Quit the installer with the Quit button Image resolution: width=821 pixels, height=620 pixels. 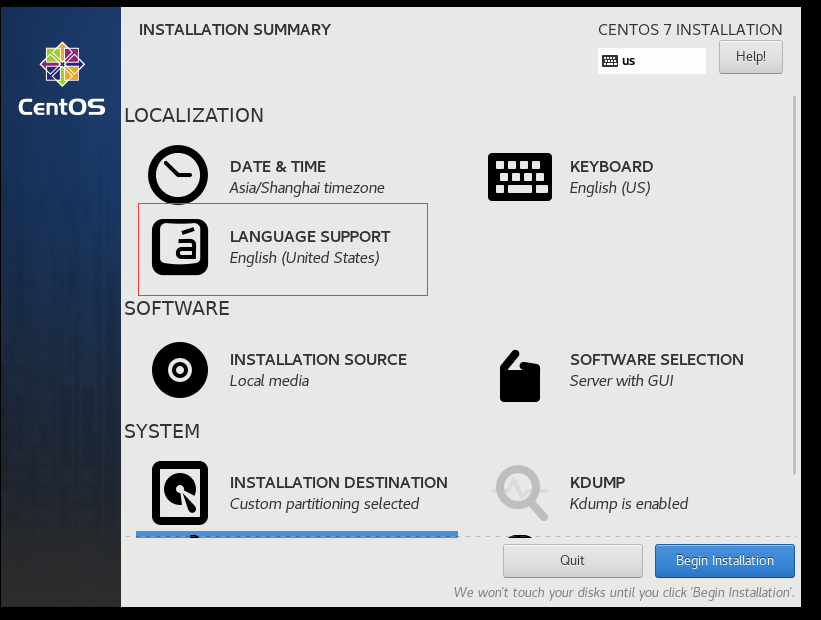(x=573, y=561)
